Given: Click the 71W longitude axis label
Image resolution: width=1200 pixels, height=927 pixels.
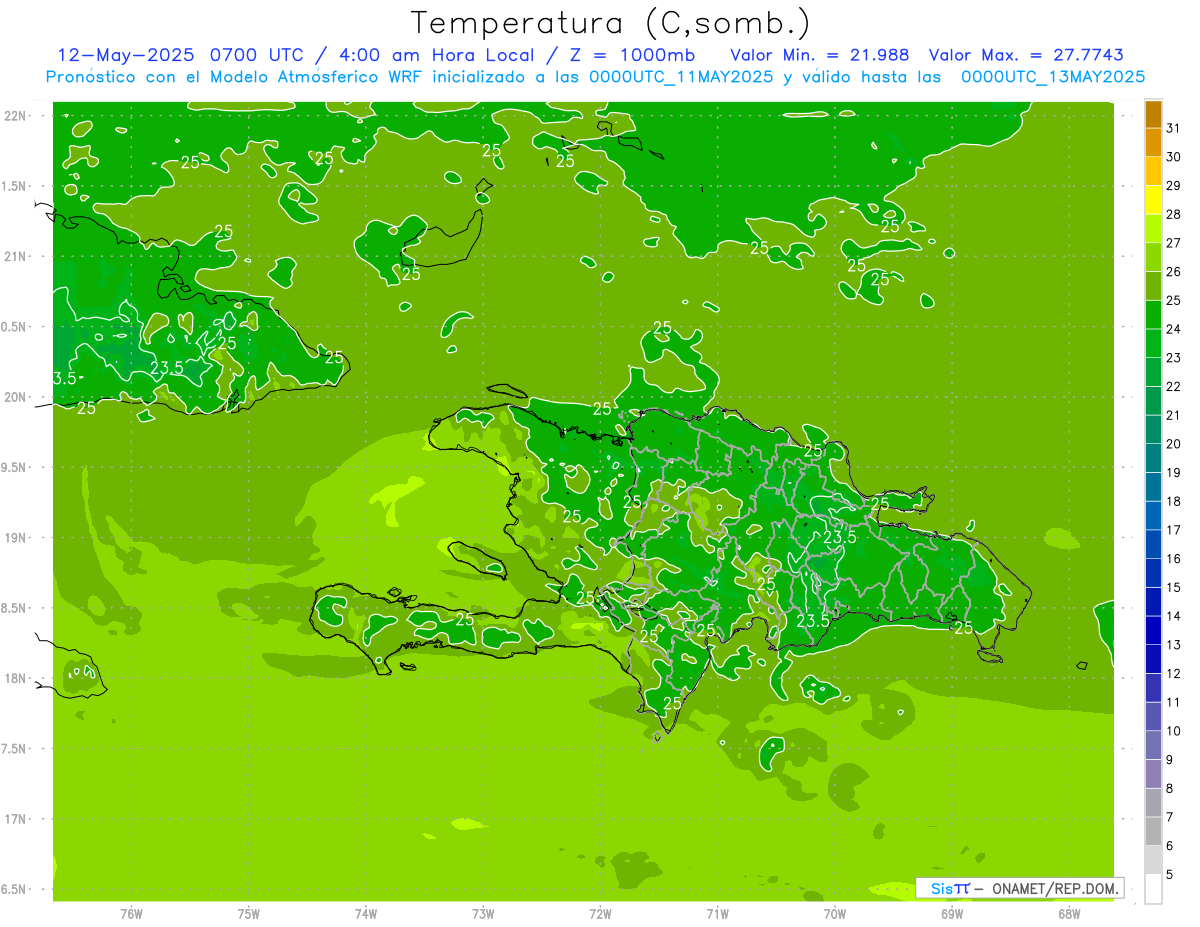Looking at the screenshot, I should (x=717, y=913).
